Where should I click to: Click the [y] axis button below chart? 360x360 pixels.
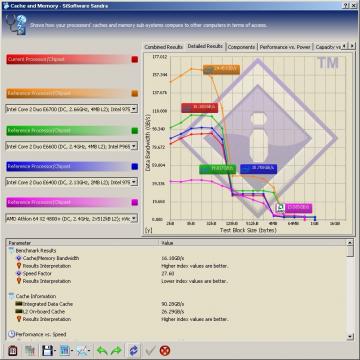[x=148, y=230]
